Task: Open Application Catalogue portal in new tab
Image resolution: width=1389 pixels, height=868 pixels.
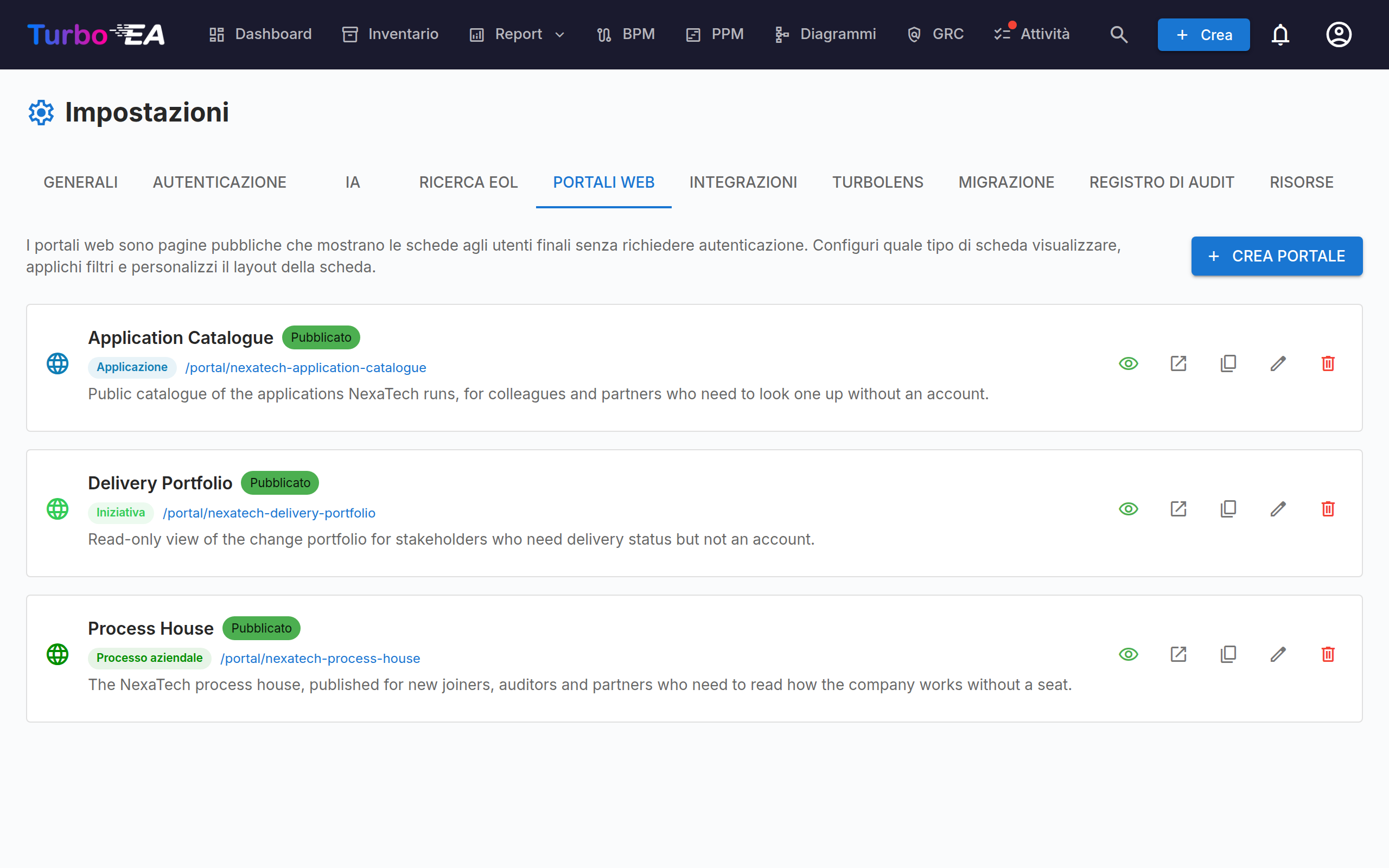Action: coord(1178,363)
